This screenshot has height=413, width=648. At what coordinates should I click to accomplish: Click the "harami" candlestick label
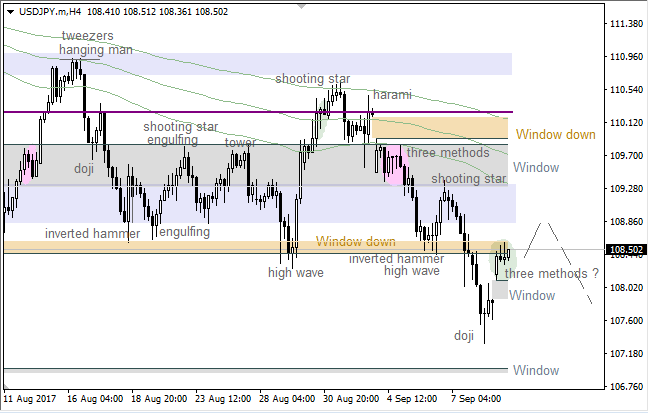click(391, 95)
